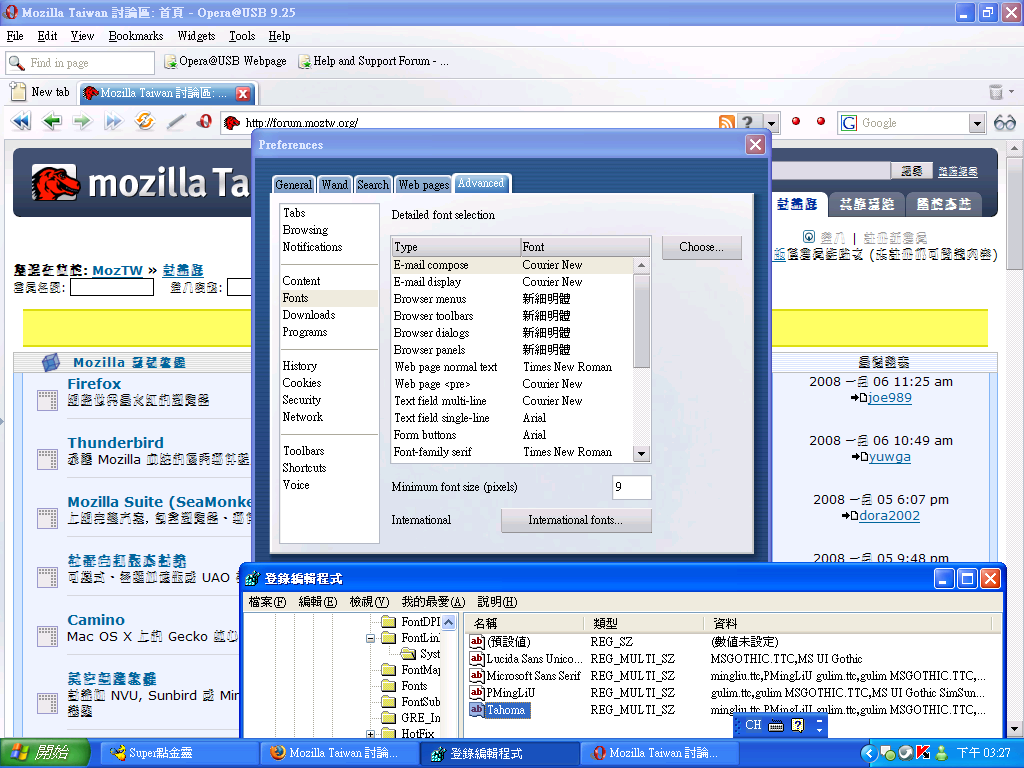Image resolution: width=1024 pixels, height=768 pixels.
Task: Click the Opera rewind navigation icon
Action: 21,122
